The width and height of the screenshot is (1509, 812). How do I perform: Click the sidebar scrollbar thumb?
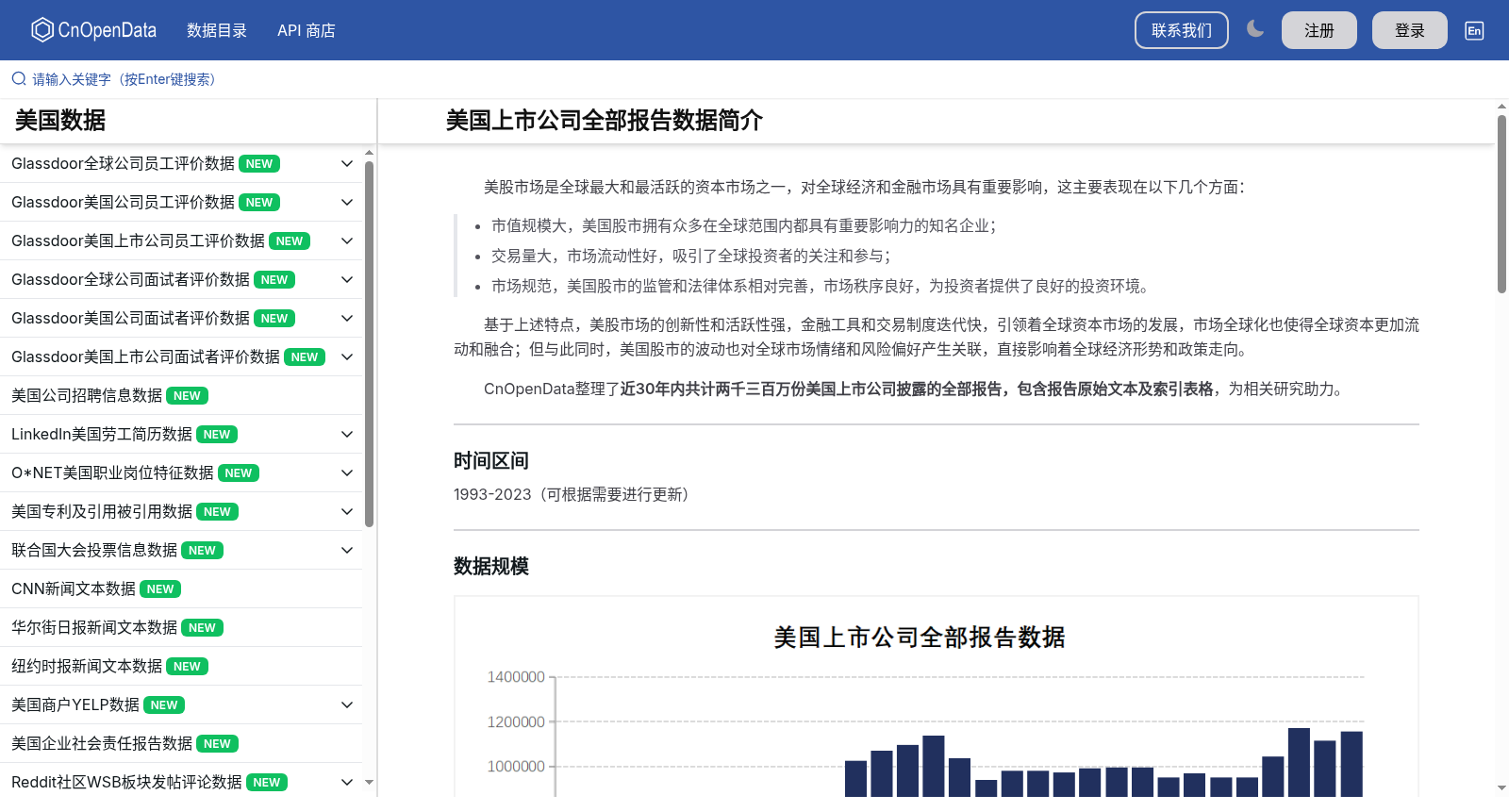coord(370,343)
